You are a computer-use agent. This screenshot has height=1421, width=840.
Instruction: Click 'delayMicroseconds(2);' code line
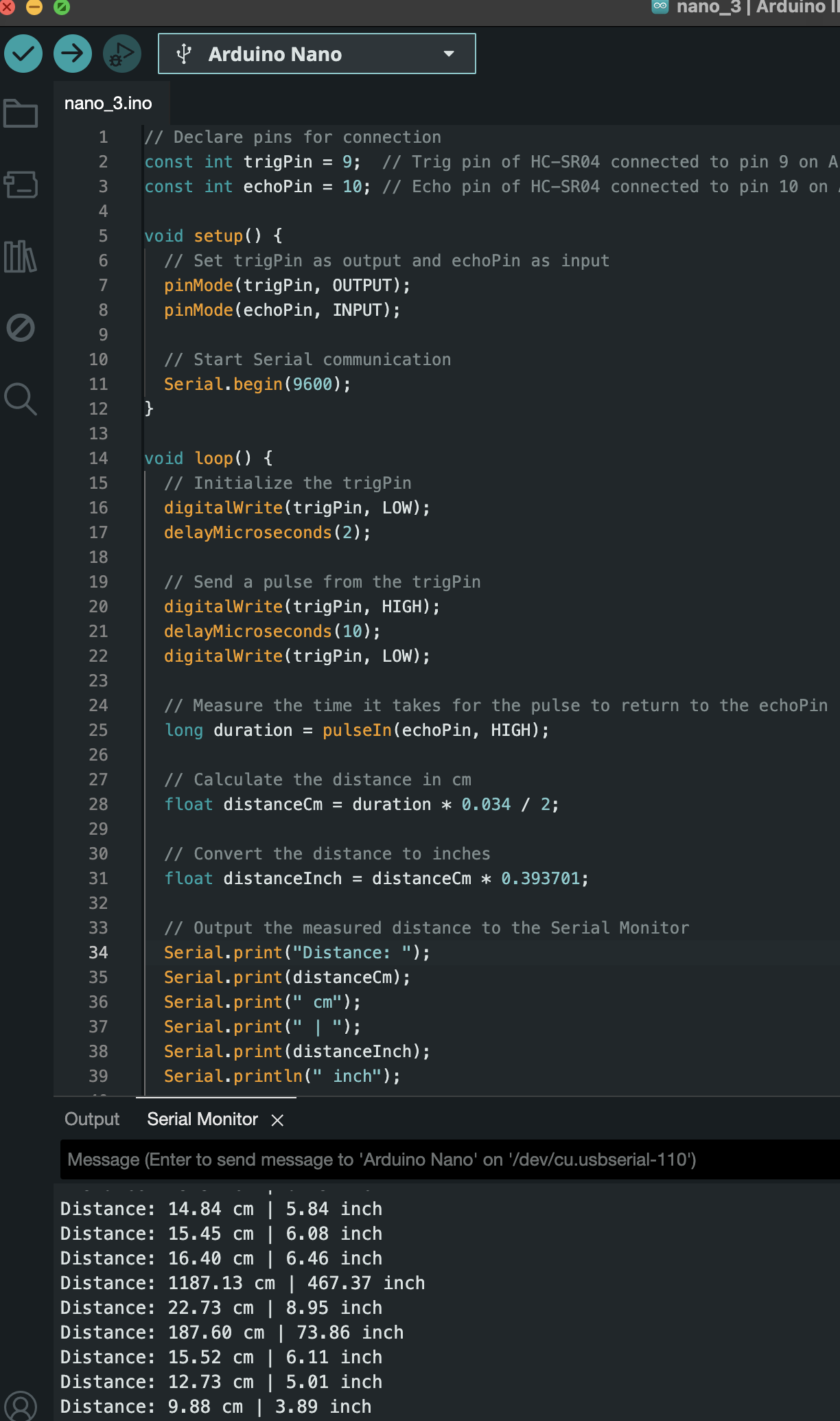(x=268, y=533)
